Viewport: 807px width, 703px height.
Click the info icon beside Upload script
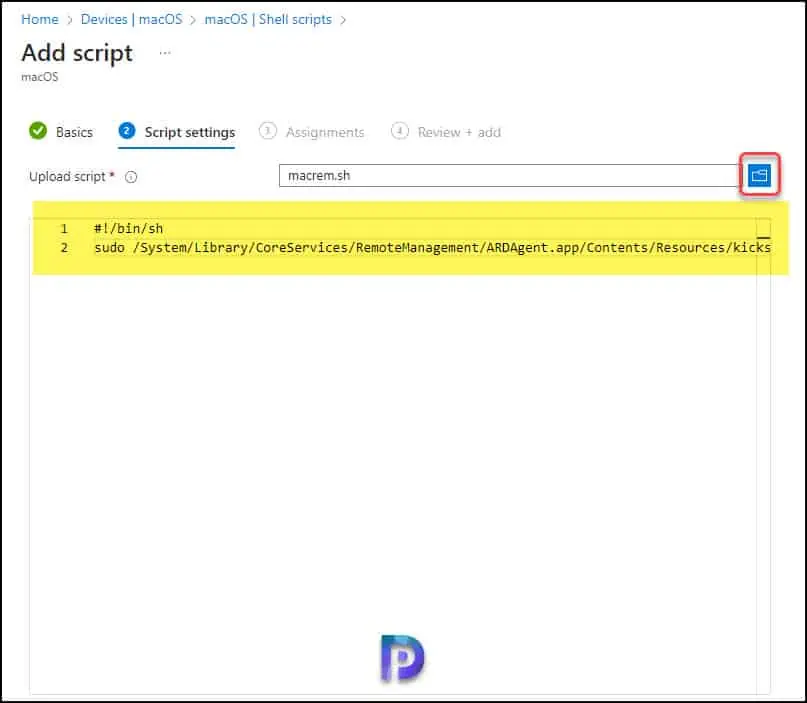[x=131, y=177]
